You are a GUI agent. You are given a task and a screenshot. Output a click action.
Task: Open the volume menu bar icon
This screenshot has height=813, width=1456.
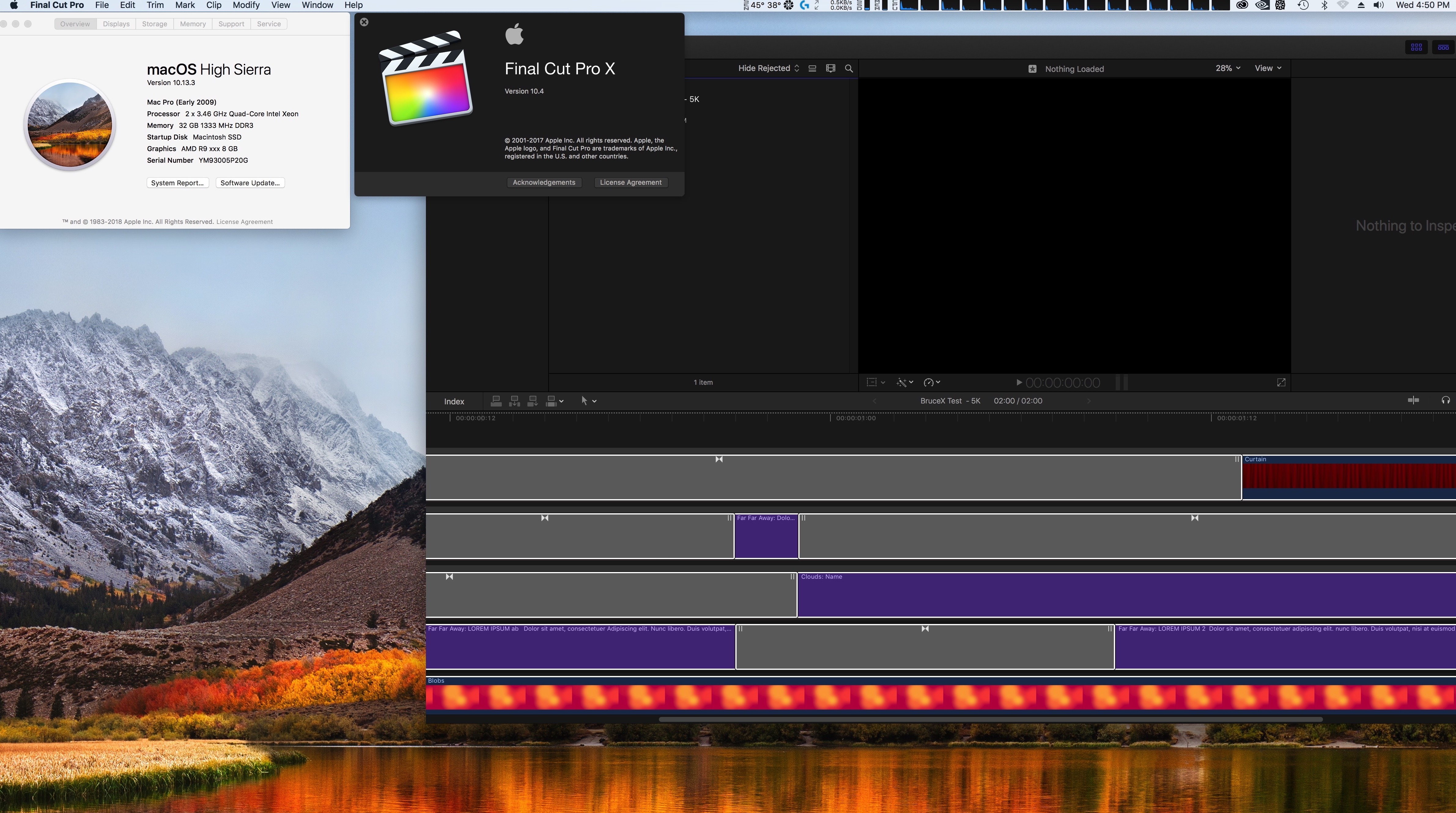click(1378, 5)
